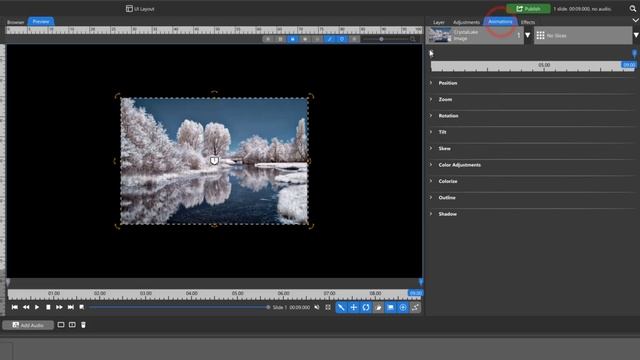
Task: Toggle the mute speaker icon beside slide time
Action: coord(317,307)
